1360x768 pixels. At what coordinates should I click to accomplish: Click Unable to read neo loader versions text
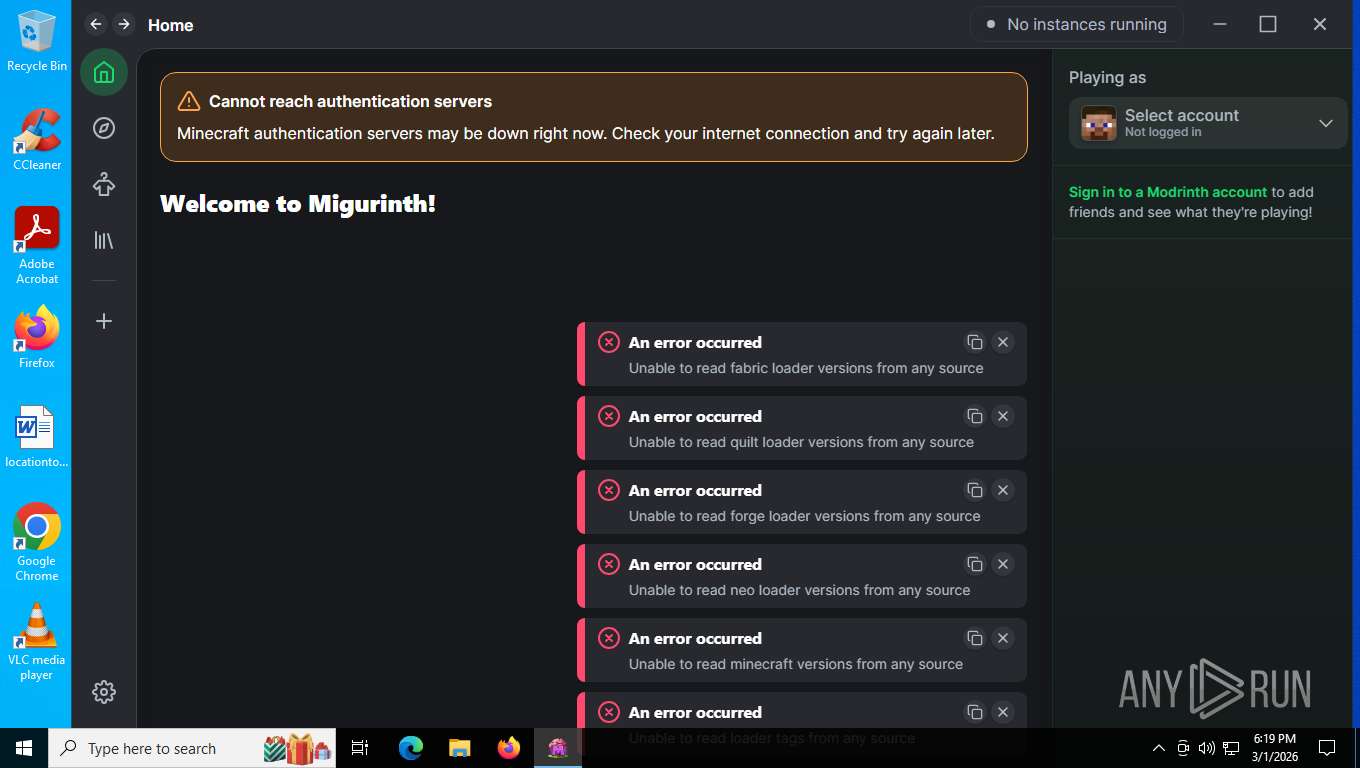799,590
